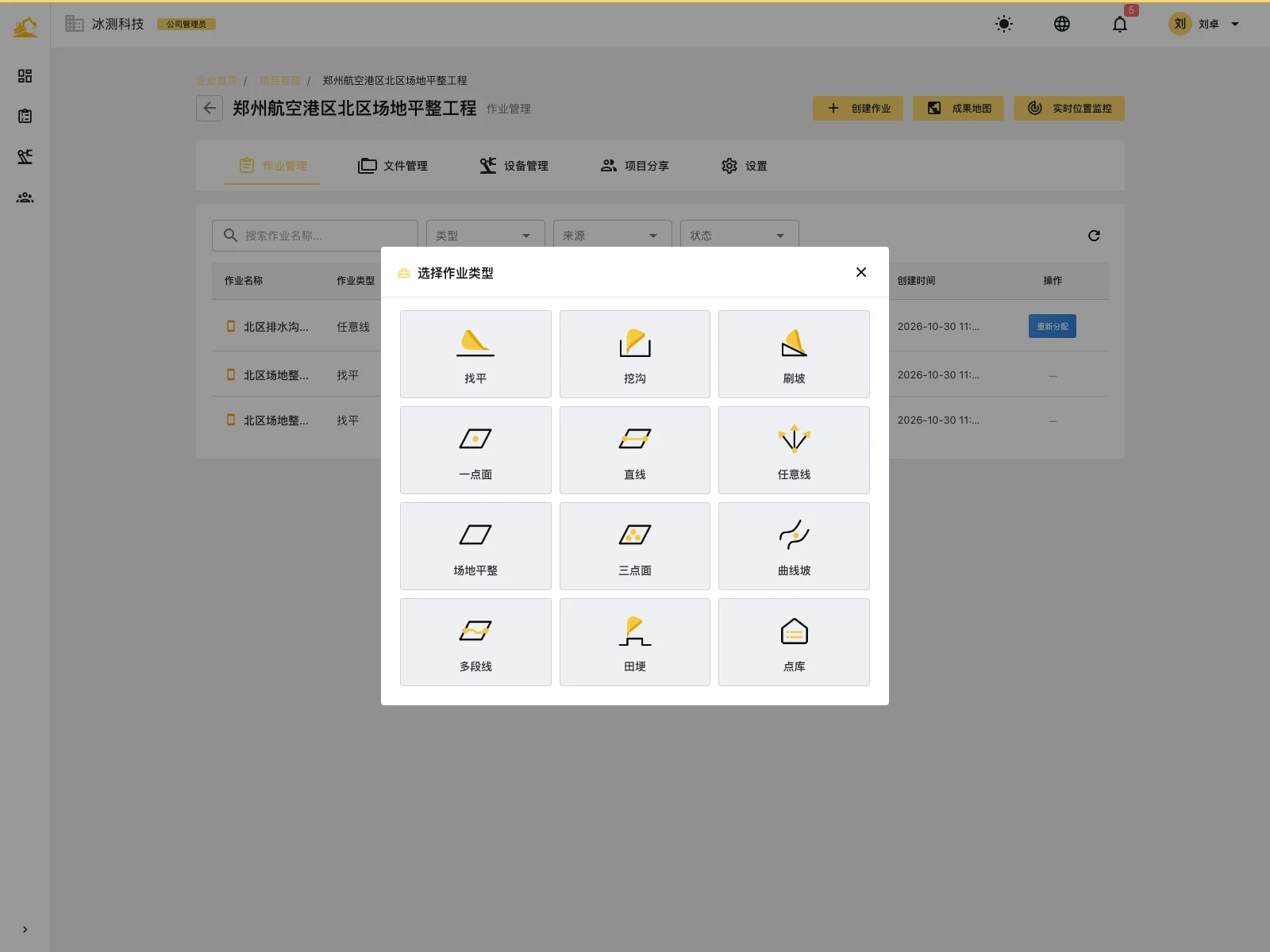Pick the 曲线坡 job type card
The height and width of the screenshot is (952, 1270).
pyautogui.click(x=794, y=546)
